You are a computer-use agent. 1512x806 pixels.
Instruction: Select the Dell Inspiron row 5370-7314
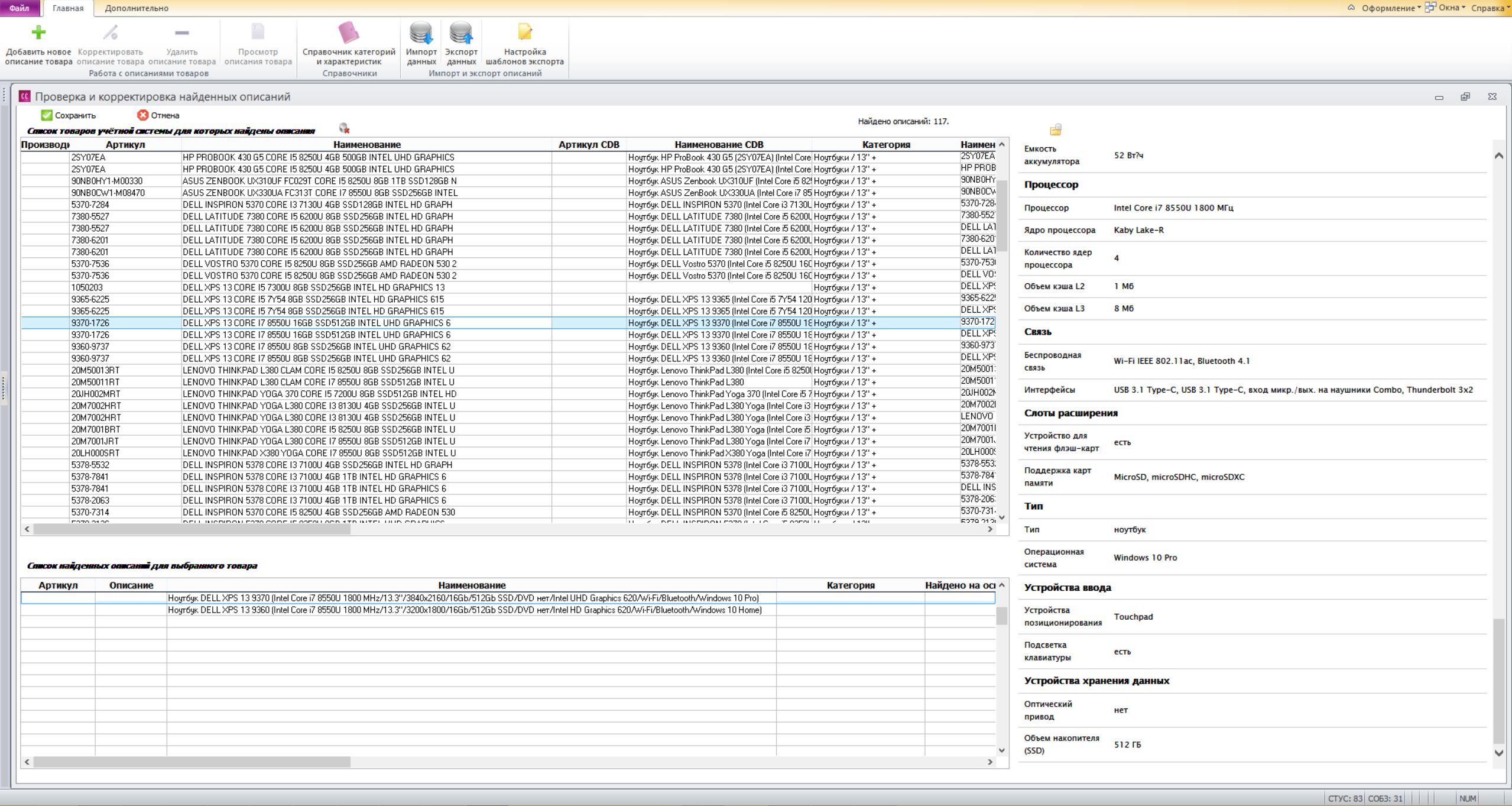(508, 512)
